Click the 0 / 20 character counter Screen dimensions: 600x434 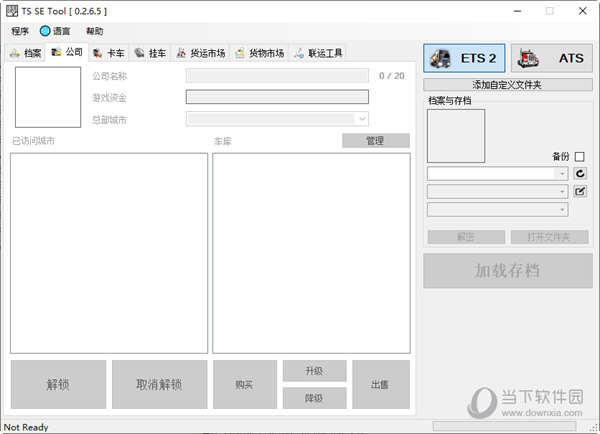[x=391, y=76]
